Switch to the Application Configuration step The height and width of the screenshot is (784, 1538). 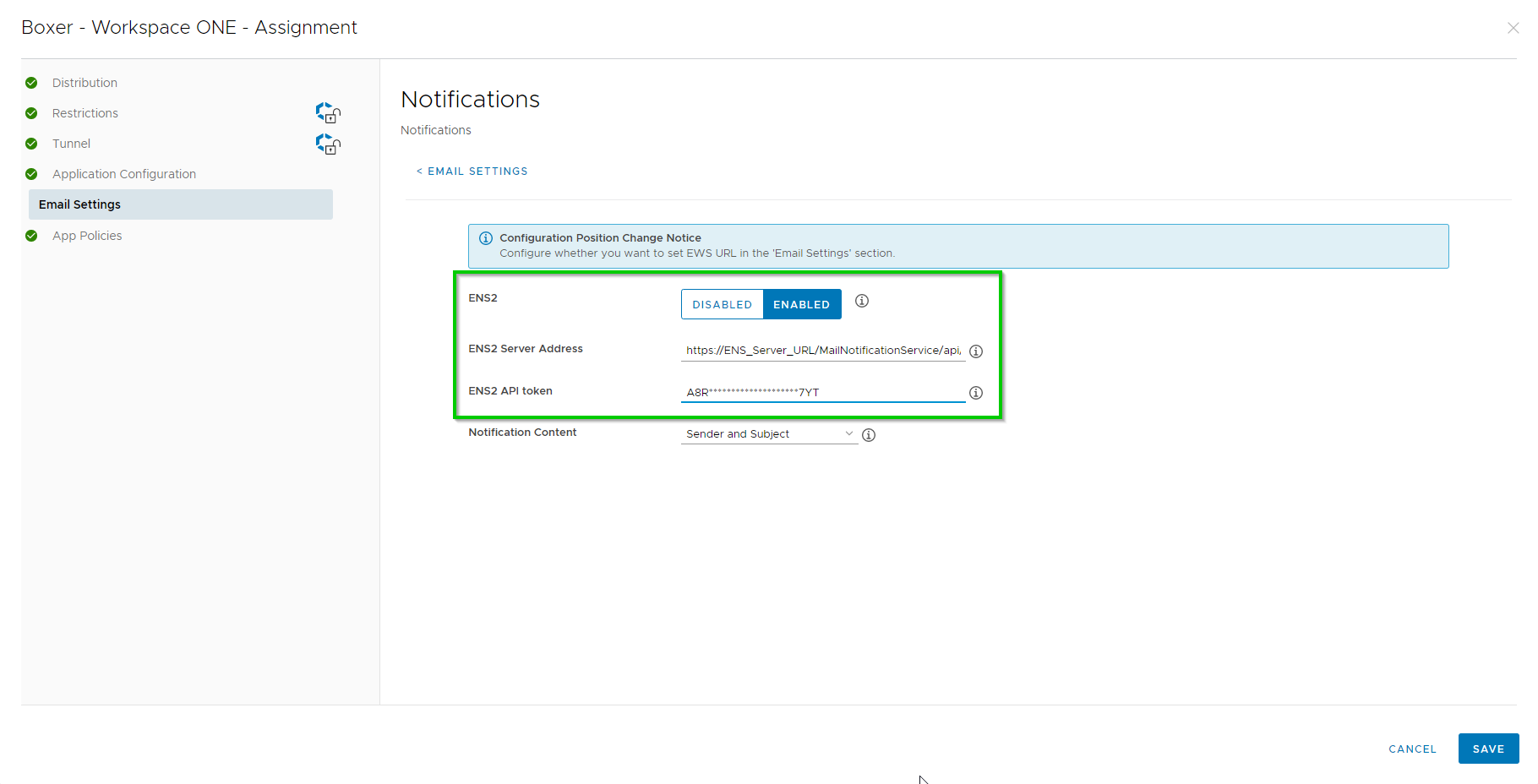[x=124, y=173]
